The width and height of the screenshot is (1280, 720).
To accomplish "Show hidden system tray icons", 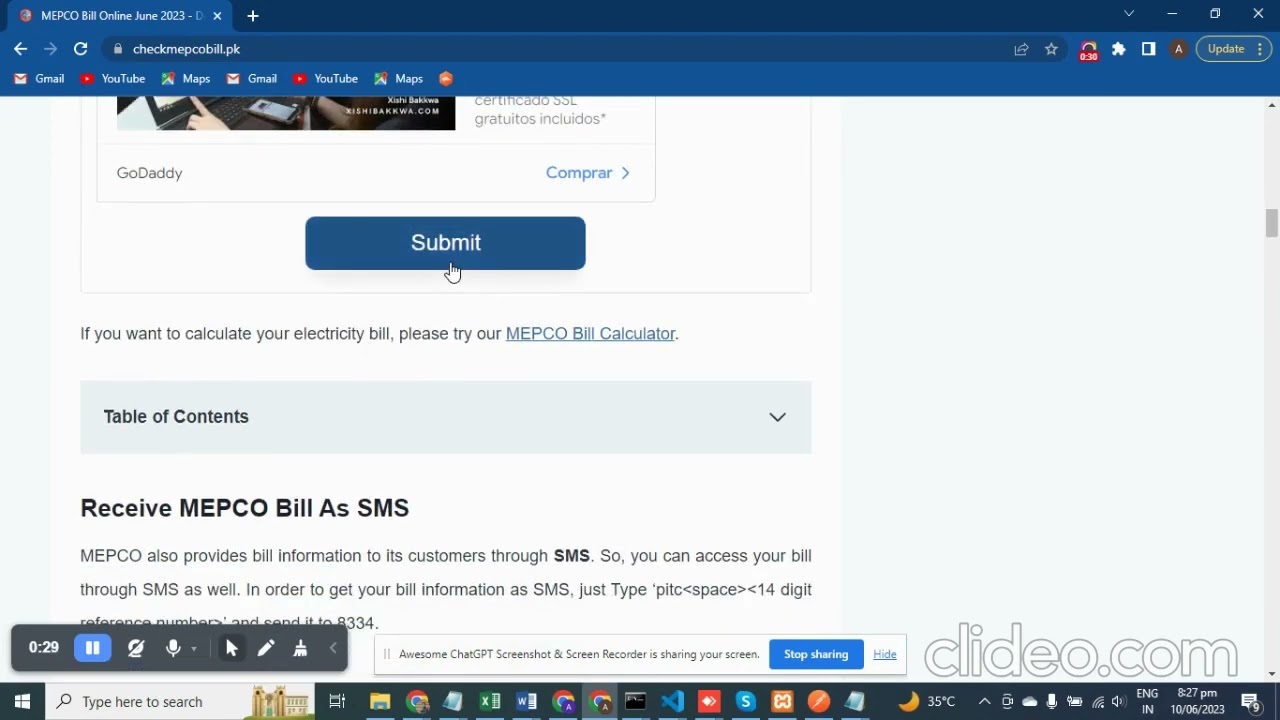I will (x=984, y=701).
